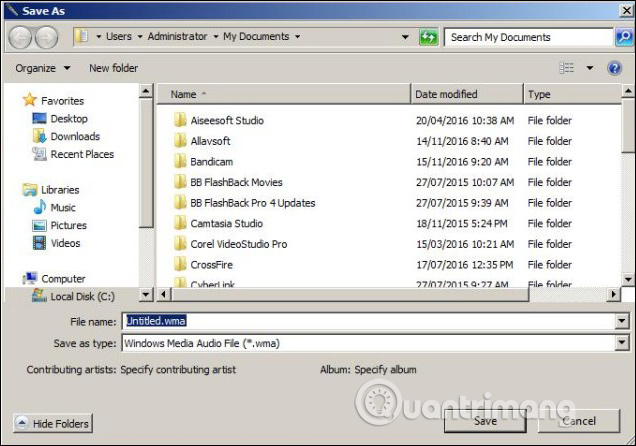This screenshot has width=636, height=446.
Task: Open the help question mark icon
Action: click(615, 68)
